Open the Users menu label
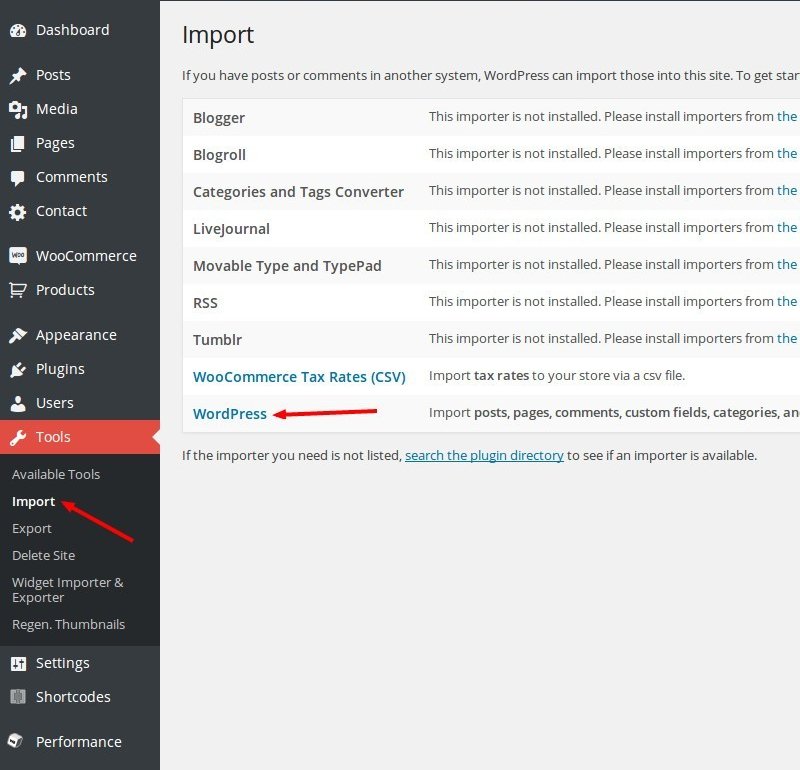Screen dimensions: 800x770 click(x=55, y=403)
